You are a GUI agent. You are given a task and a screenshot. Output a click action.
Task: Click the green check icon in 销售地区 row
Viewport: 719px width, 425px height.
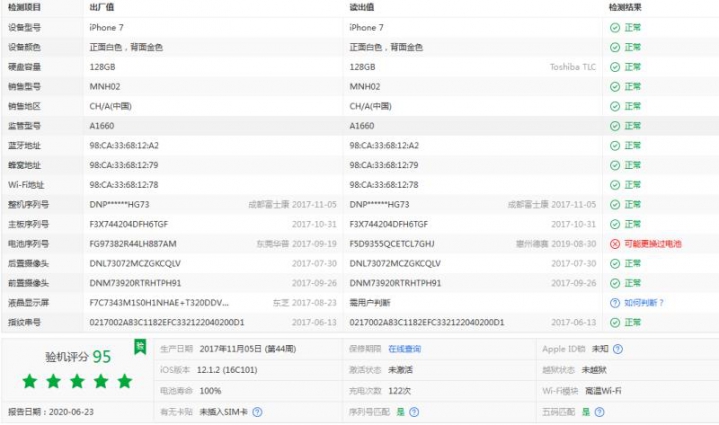click(615, 106)
